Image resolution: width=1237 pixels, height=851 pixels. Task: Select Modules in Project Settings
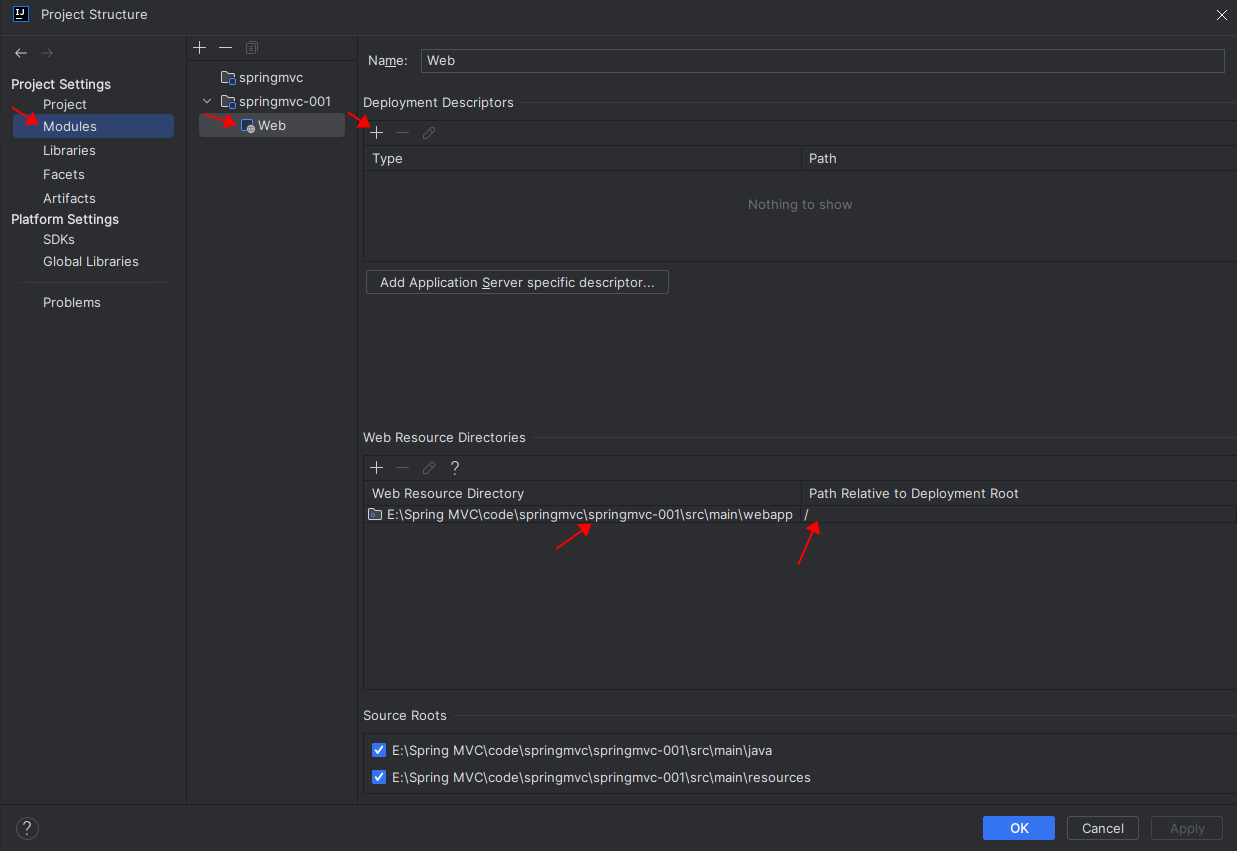pyautogui.click(x=93, y=126)
